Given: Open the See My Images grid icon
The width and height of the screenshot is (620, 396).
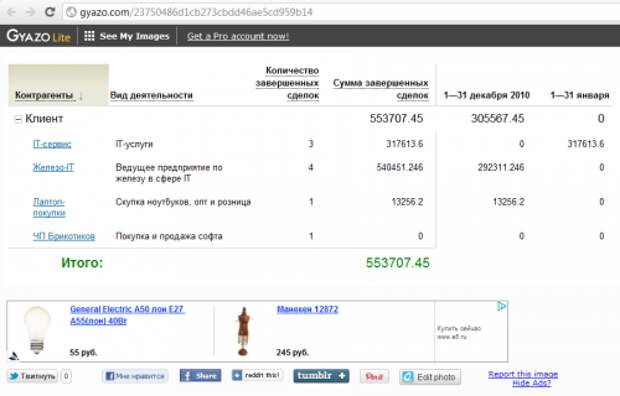Looking at the screenshot, I should click(x=89, y=36).
